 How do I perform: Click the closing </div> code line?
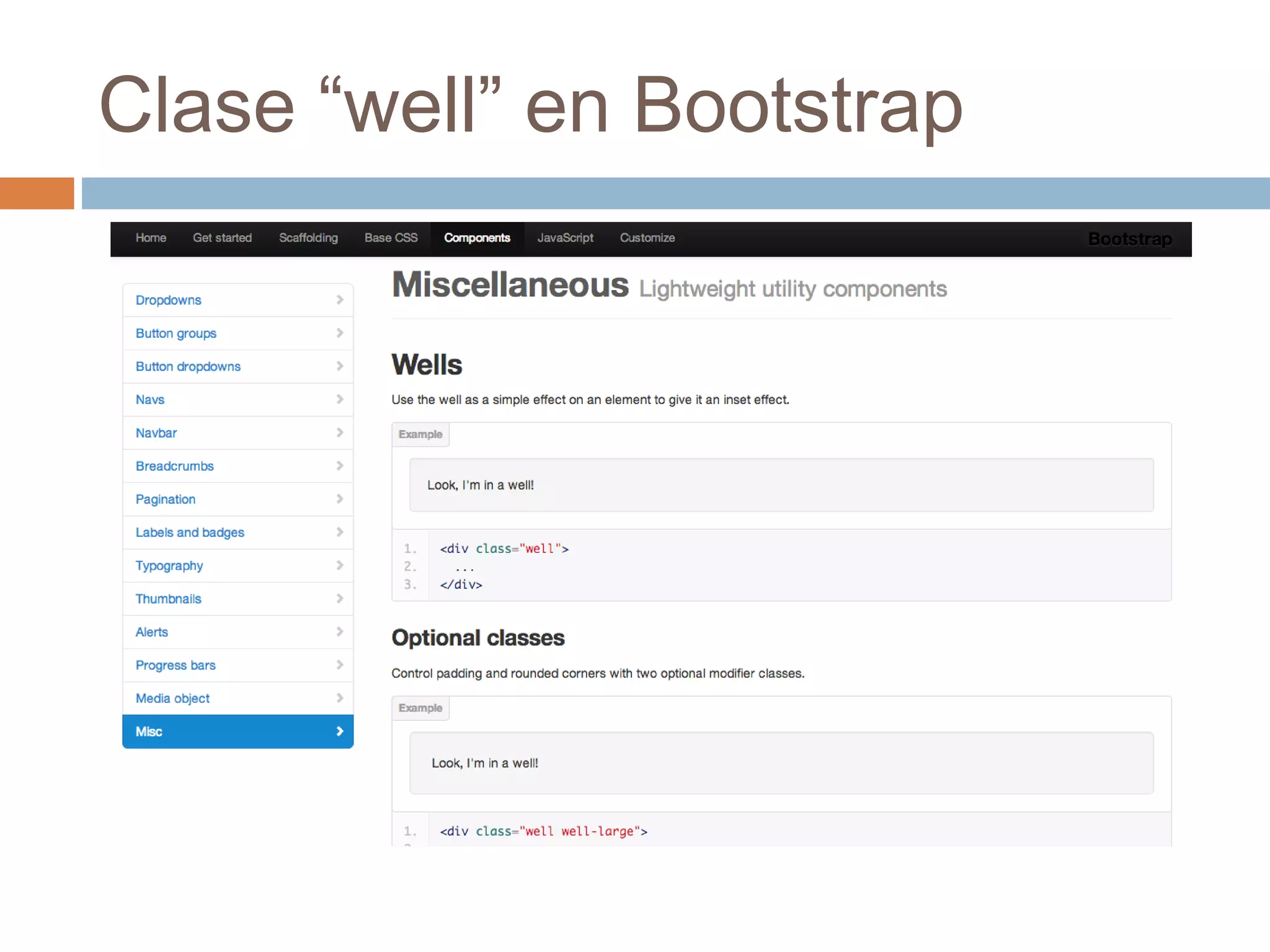tap(461, 584)
